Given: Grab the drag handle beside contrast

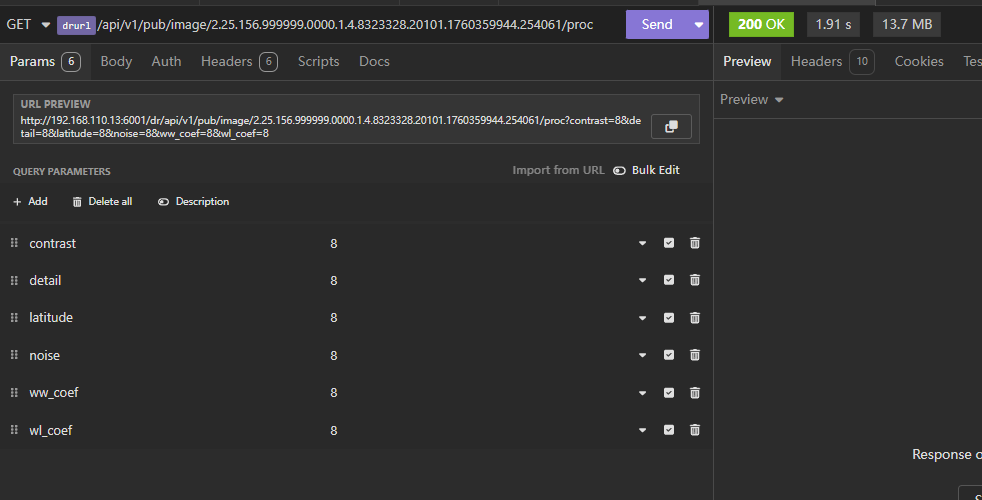Looking at the screenshot, I should pos(14,243).
